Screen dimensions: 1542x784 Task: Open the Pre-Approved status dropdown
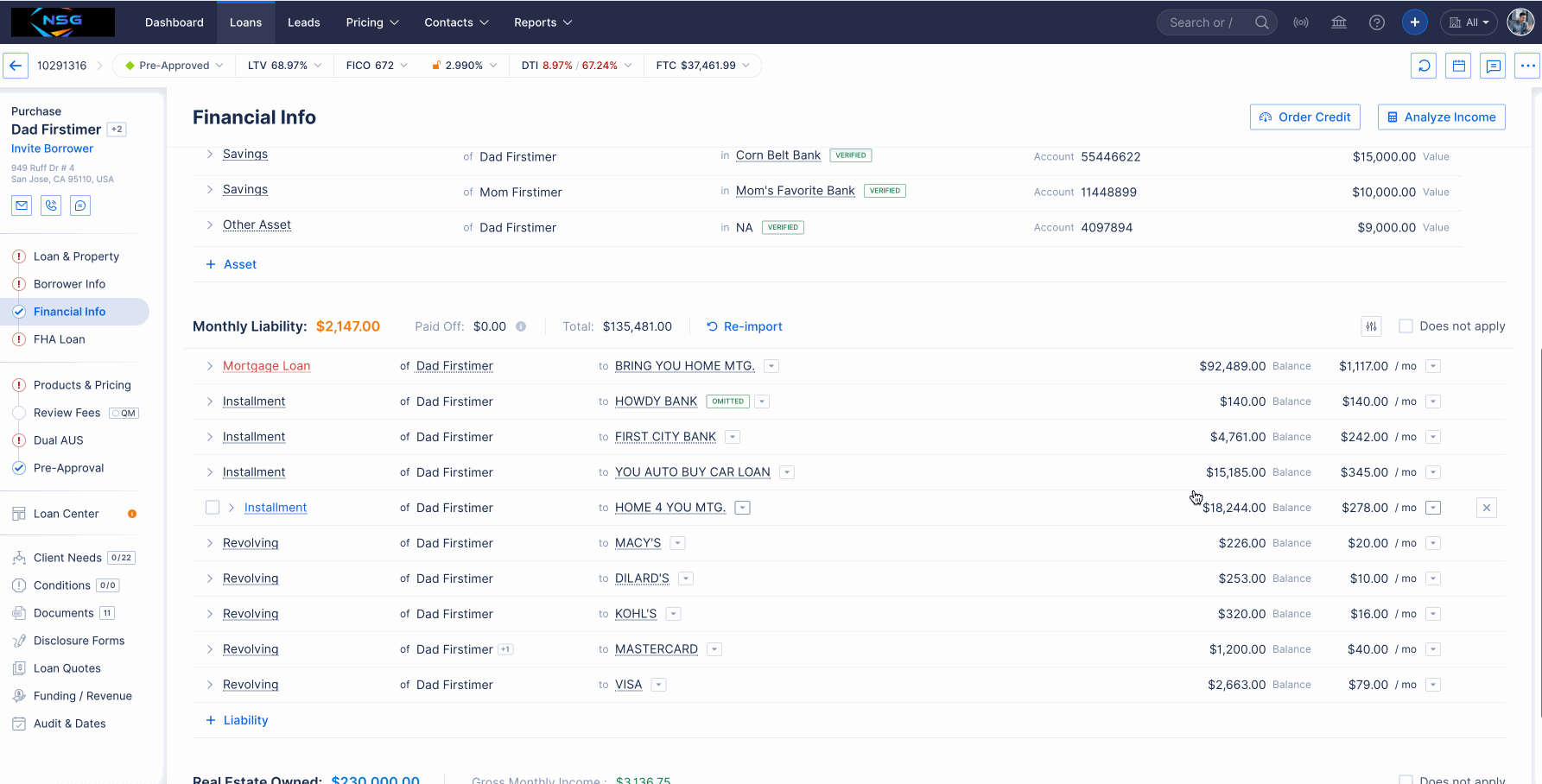pos(174,66)
